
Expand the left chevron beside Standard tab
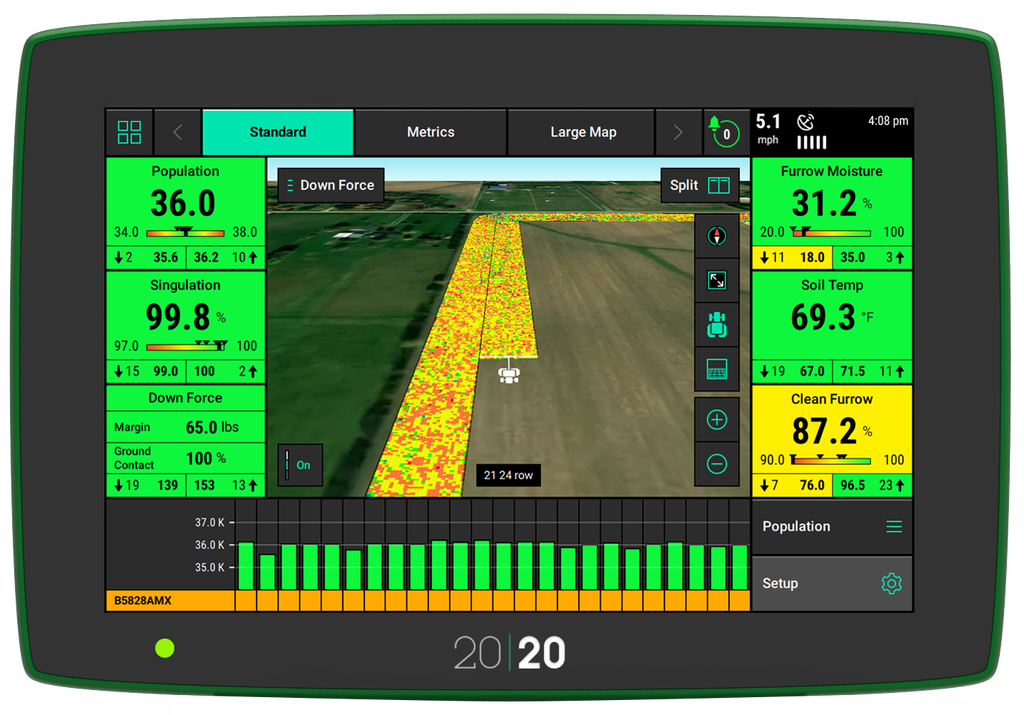pos(177,131)
